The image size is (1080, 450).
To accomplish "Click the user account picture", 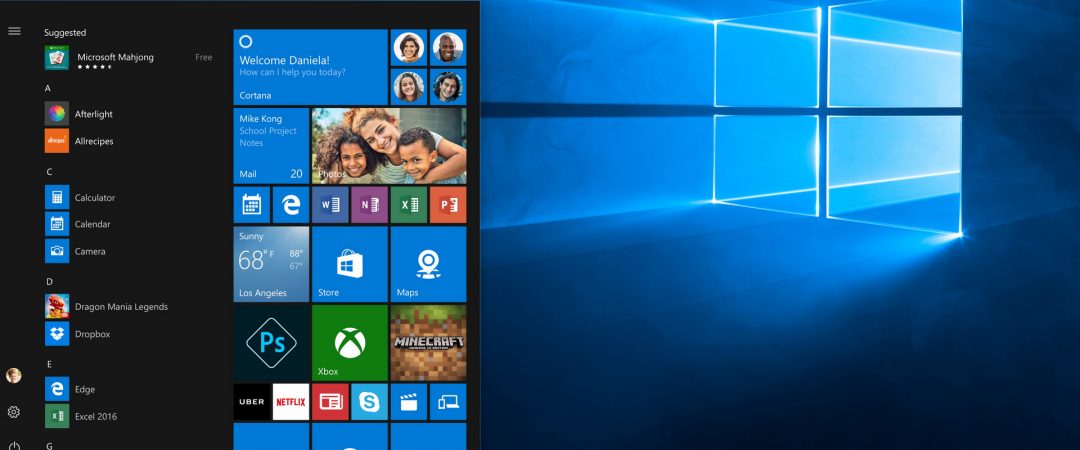I will [14, 376].
